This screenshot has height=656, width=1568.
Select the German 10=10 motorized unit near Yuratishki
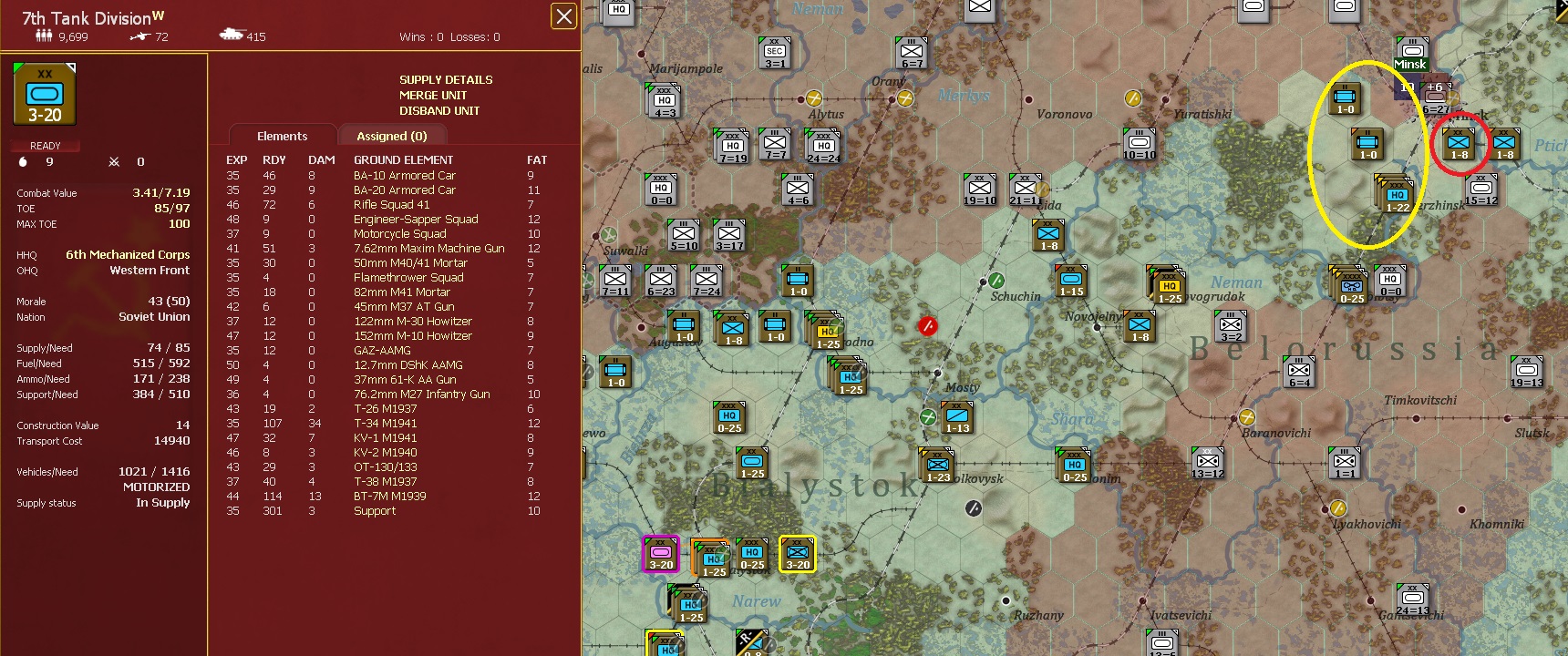click(1140, 145)
